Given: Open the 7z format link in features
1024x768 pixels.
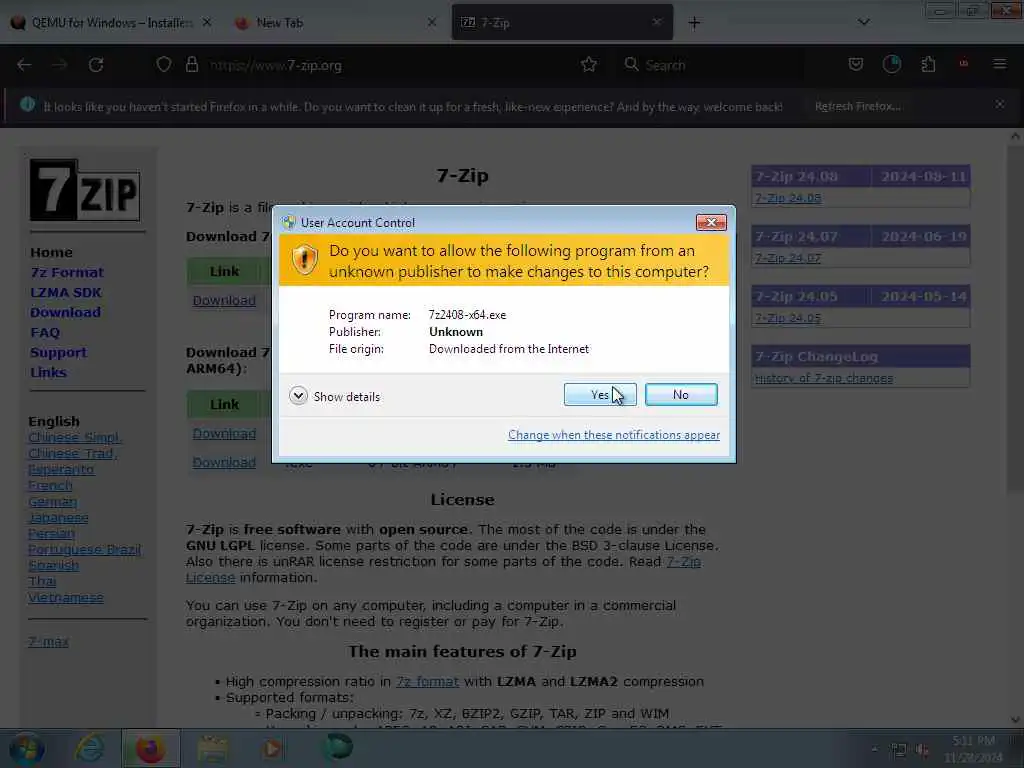Looking at the screenshot, I should [427, 681].
